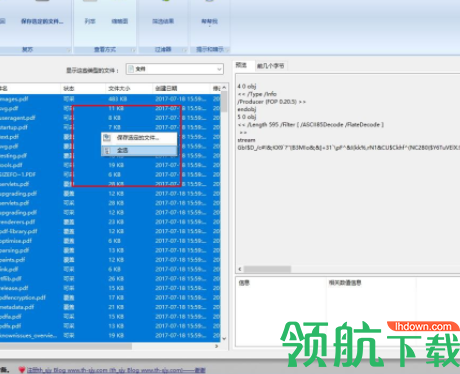The width and height of the screenshot is (460, 374).
Task: Click the save icon in the context menu
Action: click(107, 138)
